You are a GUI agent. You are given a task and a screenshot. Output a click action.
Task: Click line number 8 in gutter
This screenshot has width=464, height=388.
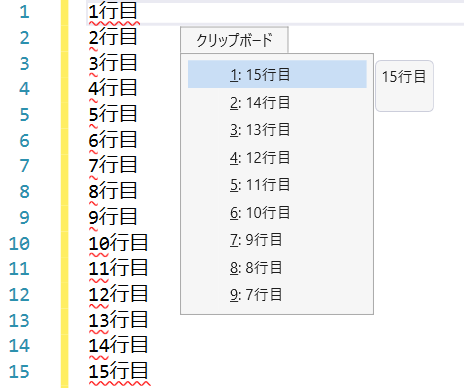point(24,192)
